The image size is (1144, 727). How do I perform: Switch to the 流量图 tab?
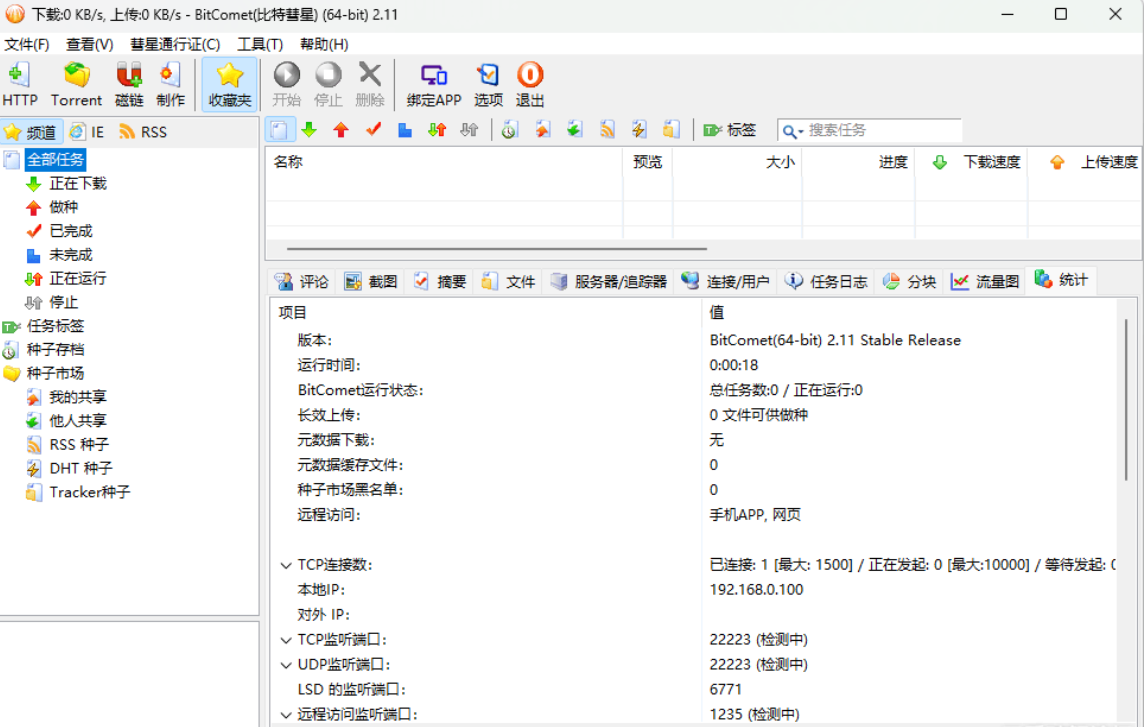(x=985, y=282)
